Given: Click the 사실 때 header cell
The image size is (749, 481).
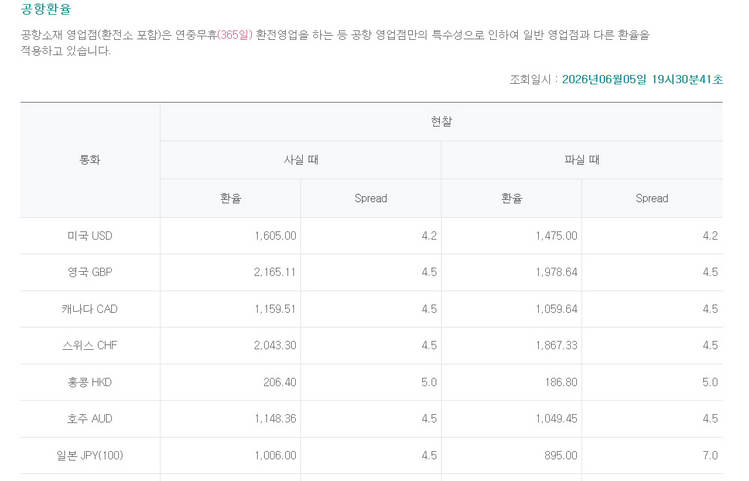Looking at the screenshot, I should pos(301,160).
